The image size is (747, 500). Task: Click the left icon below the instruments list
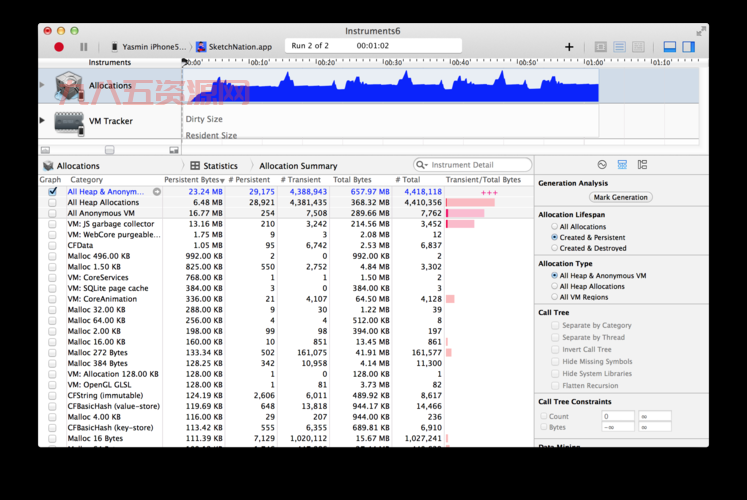[45, 150]
